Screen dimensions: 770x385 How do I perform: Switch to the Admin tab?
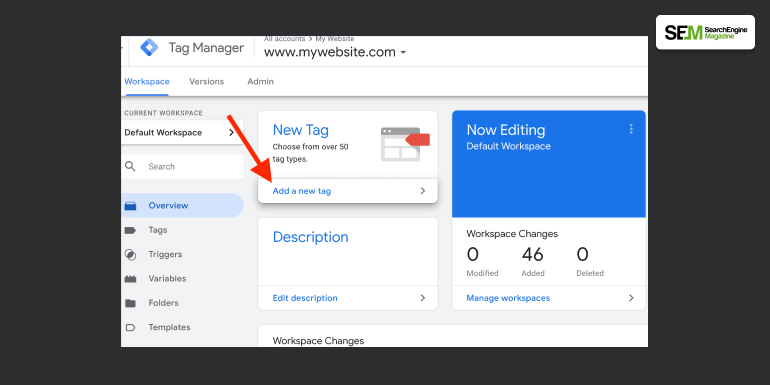[260, 82]
